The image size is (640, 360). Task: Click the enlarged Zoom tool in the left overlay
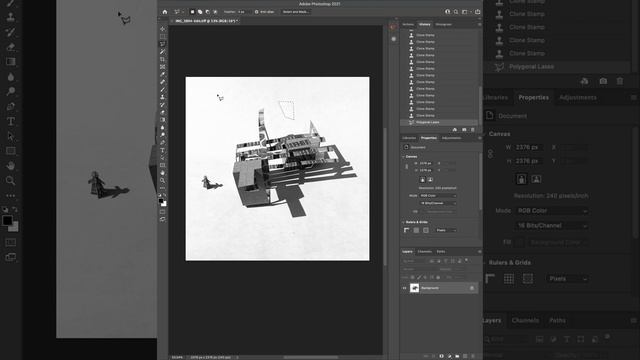(x=11, y=180)
